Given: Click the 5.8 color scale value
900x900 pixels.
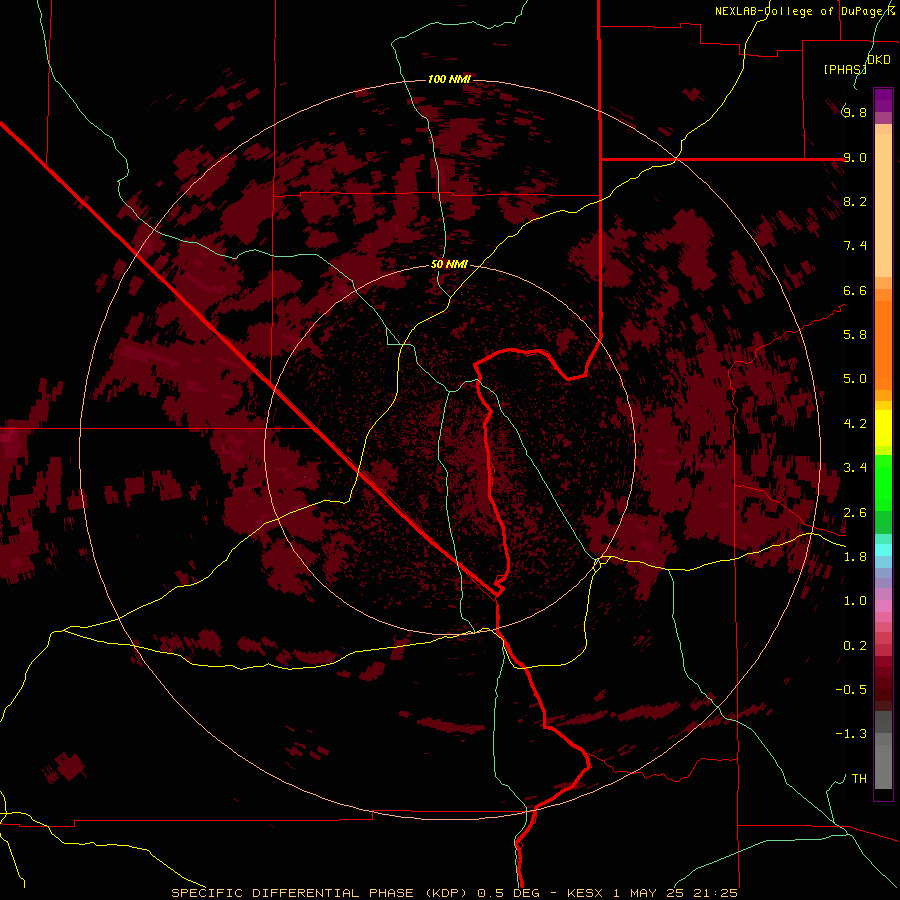Looking at the screenshot, I should coord(855,334).
